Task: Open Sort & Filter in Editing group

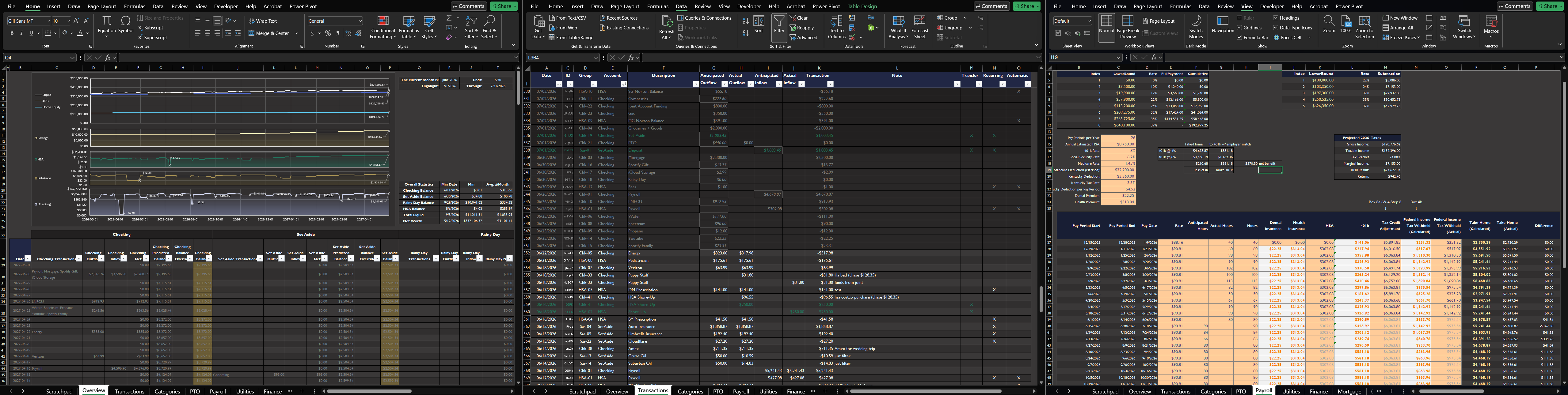Action: (471, 28)
